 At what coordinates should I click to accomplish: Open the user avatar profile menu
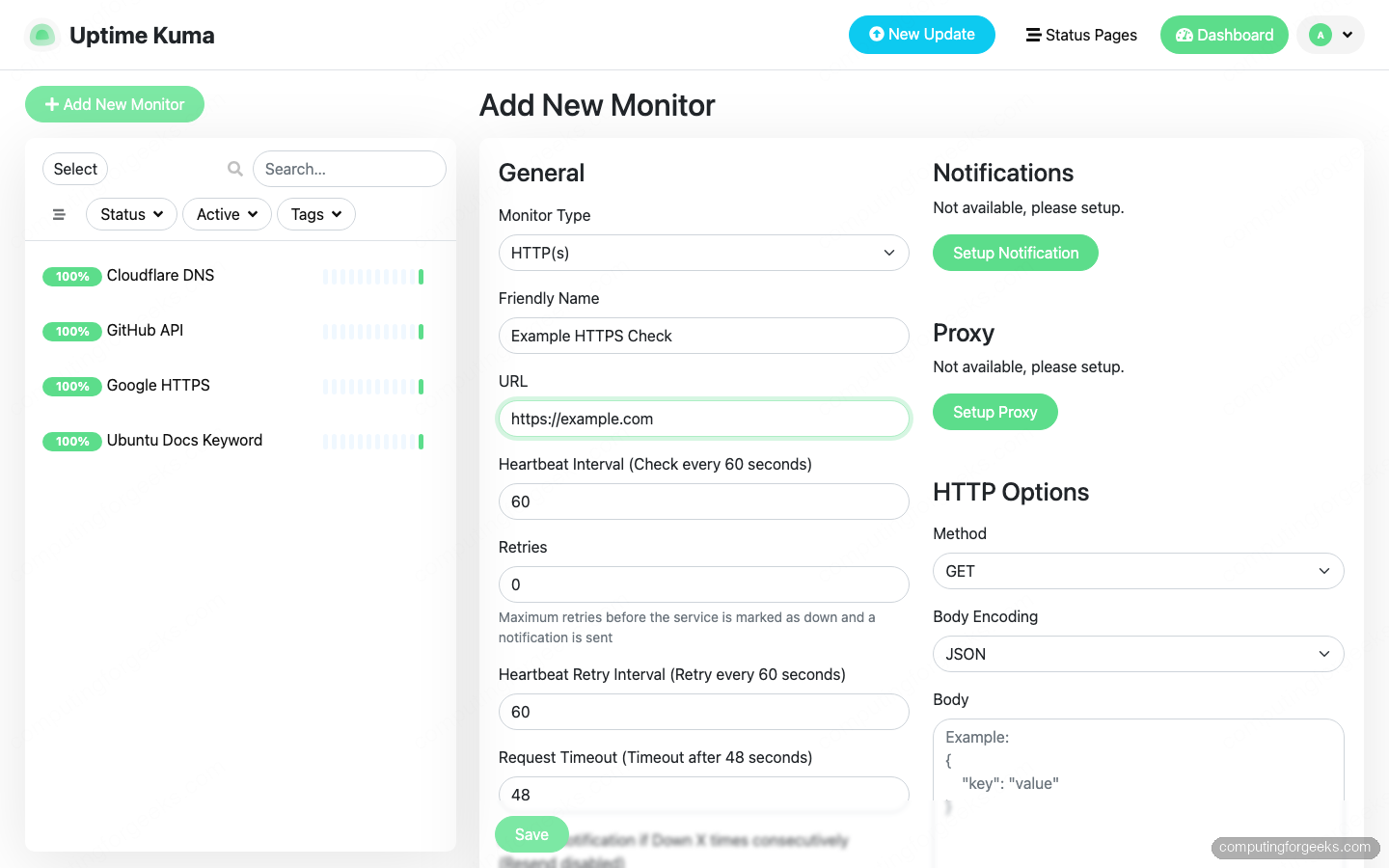1330,35
